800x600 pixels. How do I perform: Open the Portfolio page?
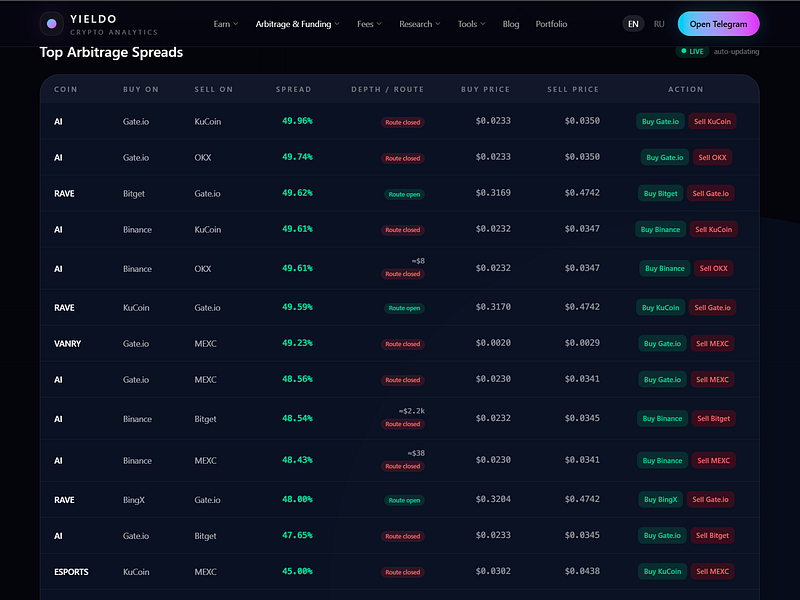[x=551, y=24]
